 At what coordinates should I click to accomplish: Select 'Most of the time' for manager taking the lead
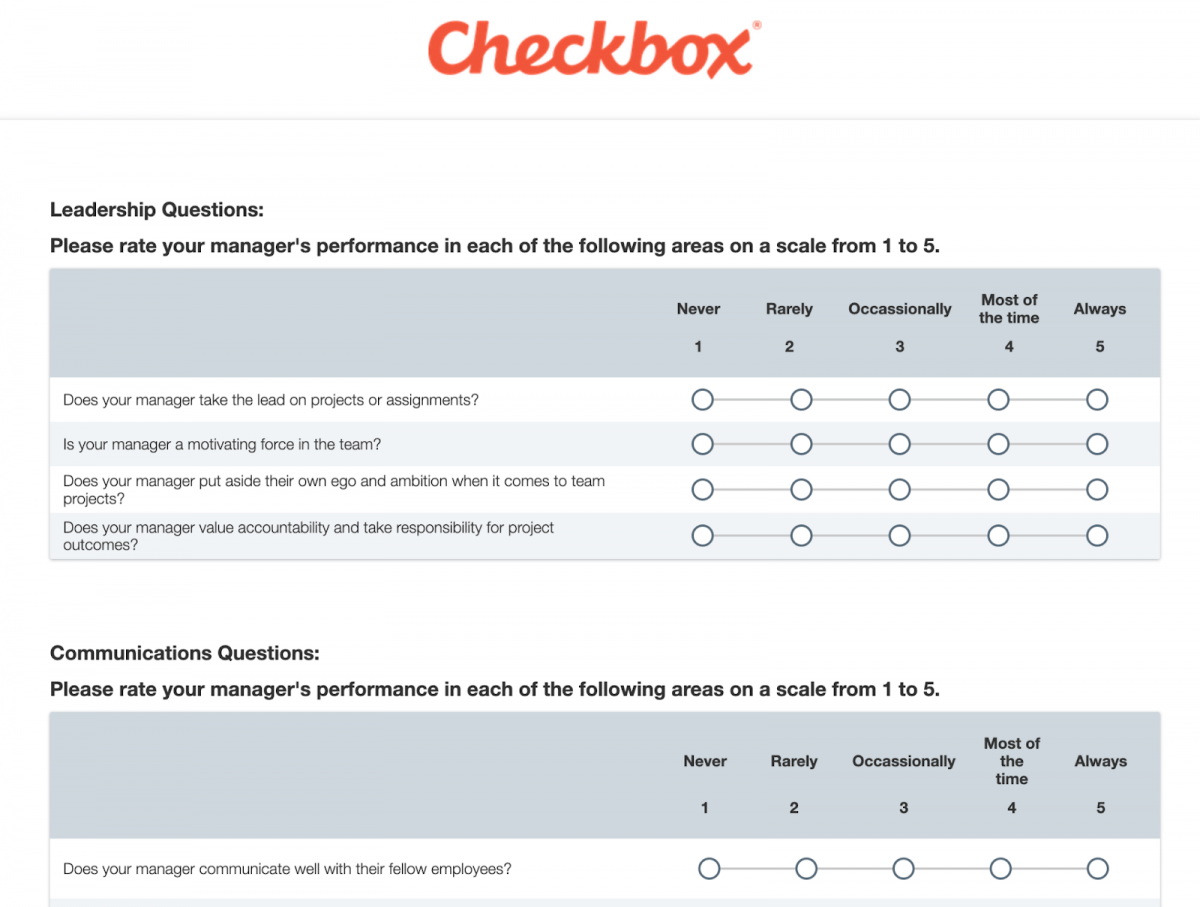[x=998, y=399]
